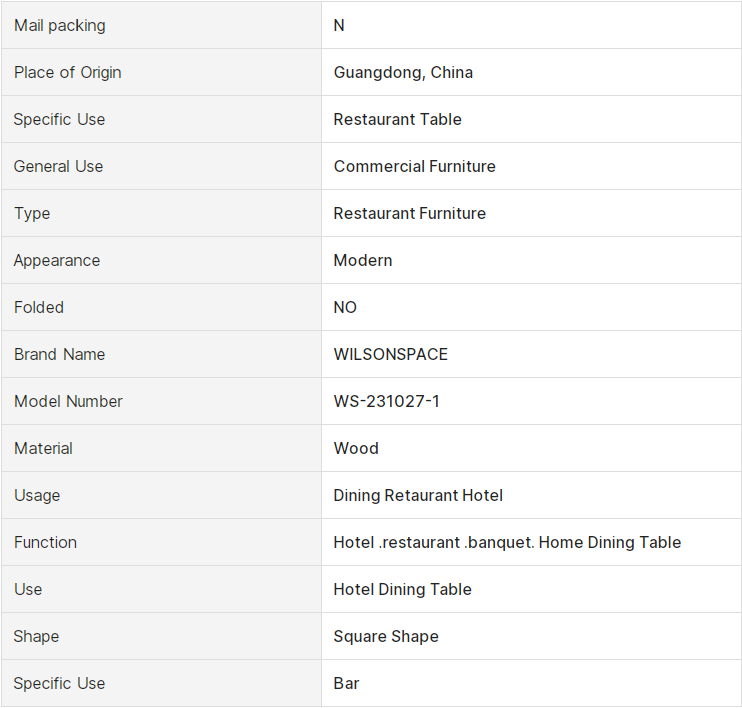This screenshot has height=708, width=742.
Task: Click the Hotel Dining Table value
Action: point(403,589)
